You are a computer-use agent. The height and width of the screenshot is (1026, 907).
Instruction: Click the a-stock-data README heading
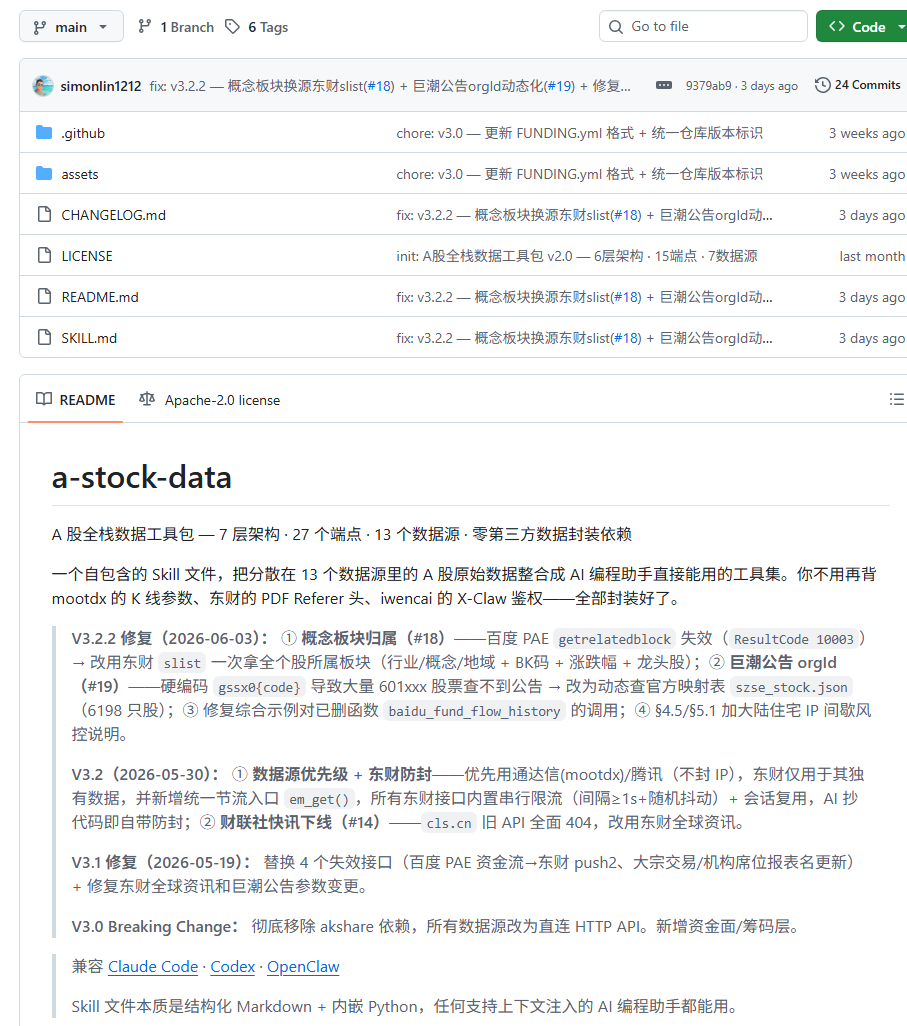[141, 477]
